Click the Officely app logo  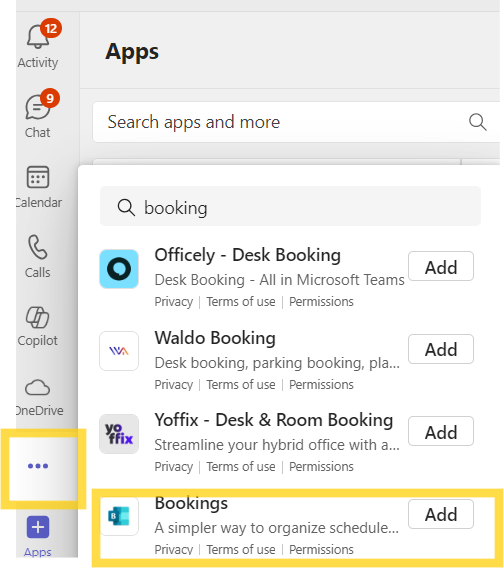point(119,269)
